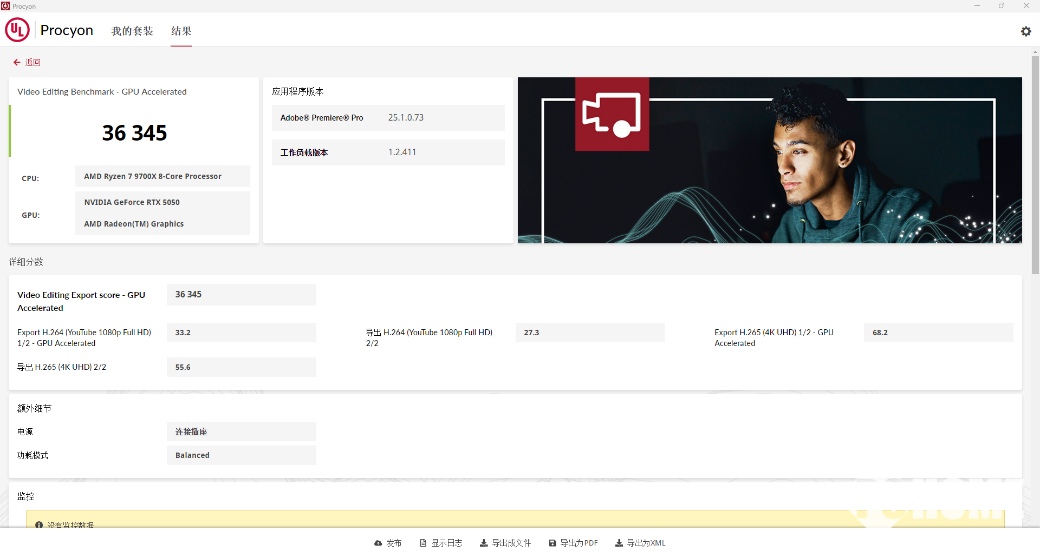Click the Adobe Premiere Pro label
Viewport: 1040px width, 558px height.
tap(322, 118)
